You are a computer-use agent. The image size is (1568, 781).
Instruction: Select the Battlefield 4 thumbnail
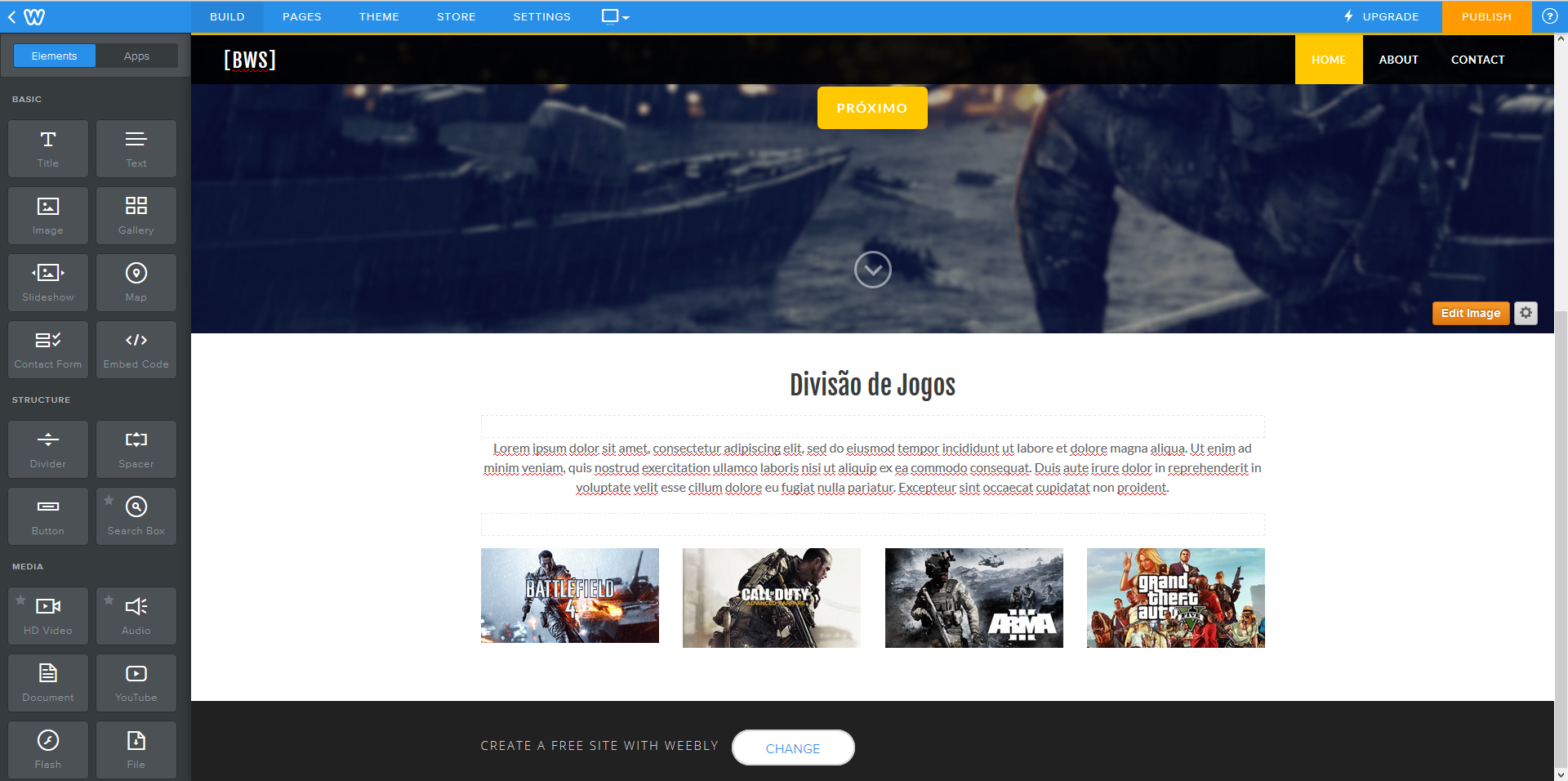coord(570,596)
